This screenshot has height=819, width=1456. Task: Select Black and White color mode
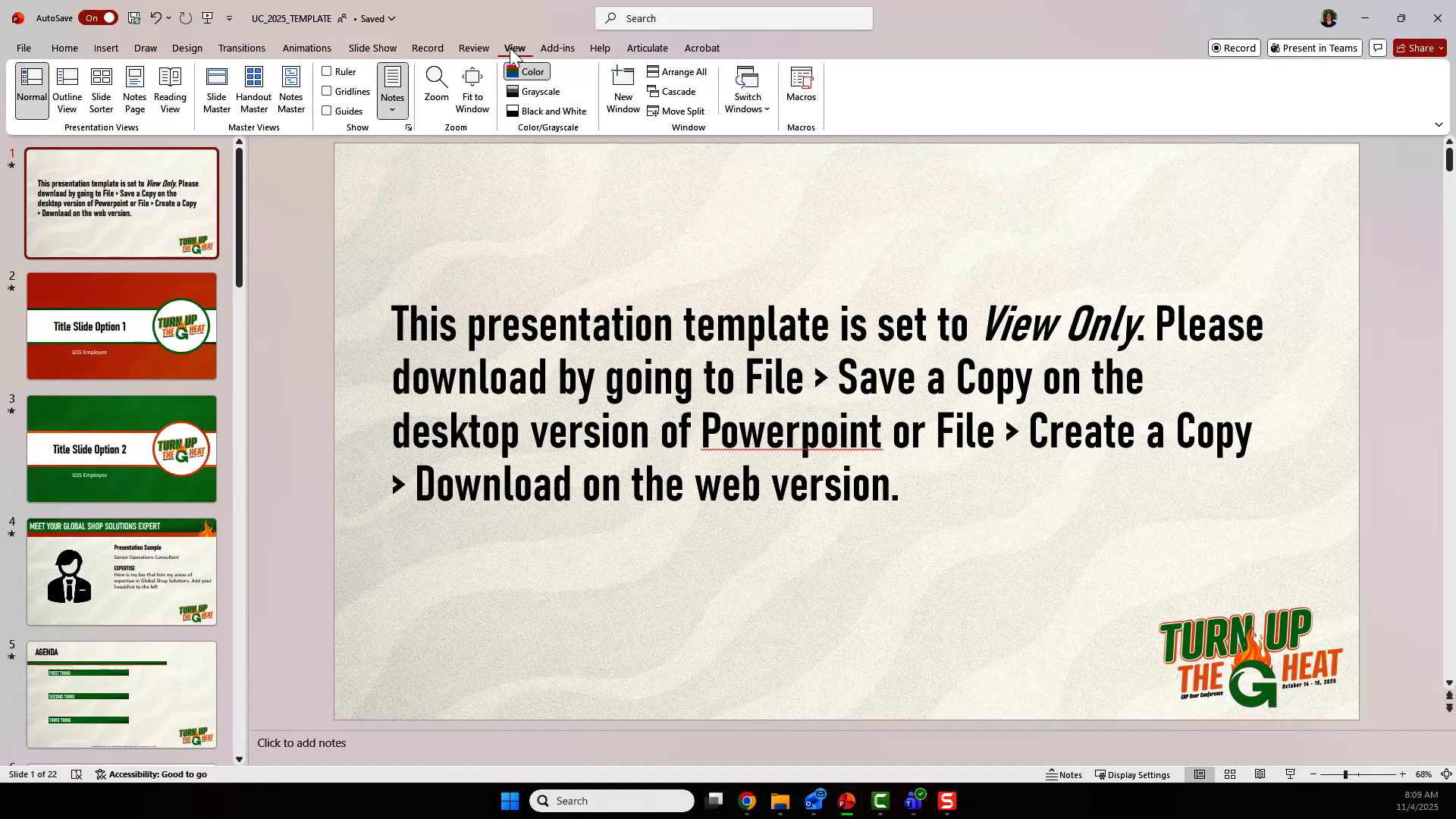(547, 111)
